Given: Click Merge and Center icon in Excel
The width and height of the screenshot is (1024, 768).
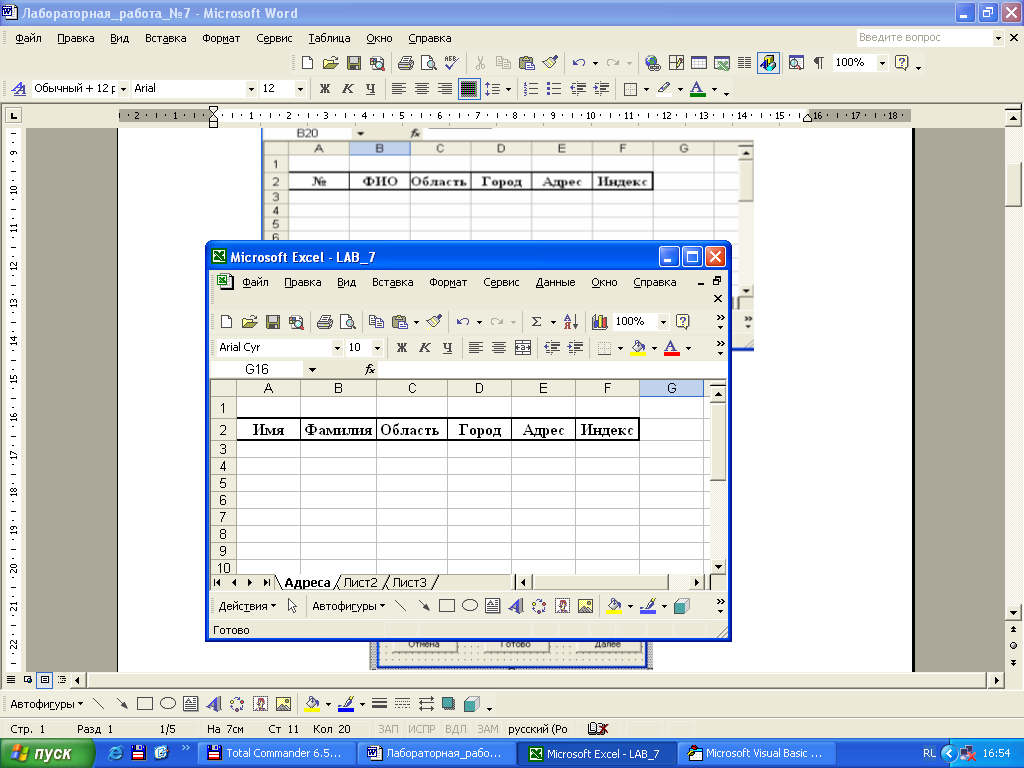Looking at the screenshot, I should click(523, 347).
